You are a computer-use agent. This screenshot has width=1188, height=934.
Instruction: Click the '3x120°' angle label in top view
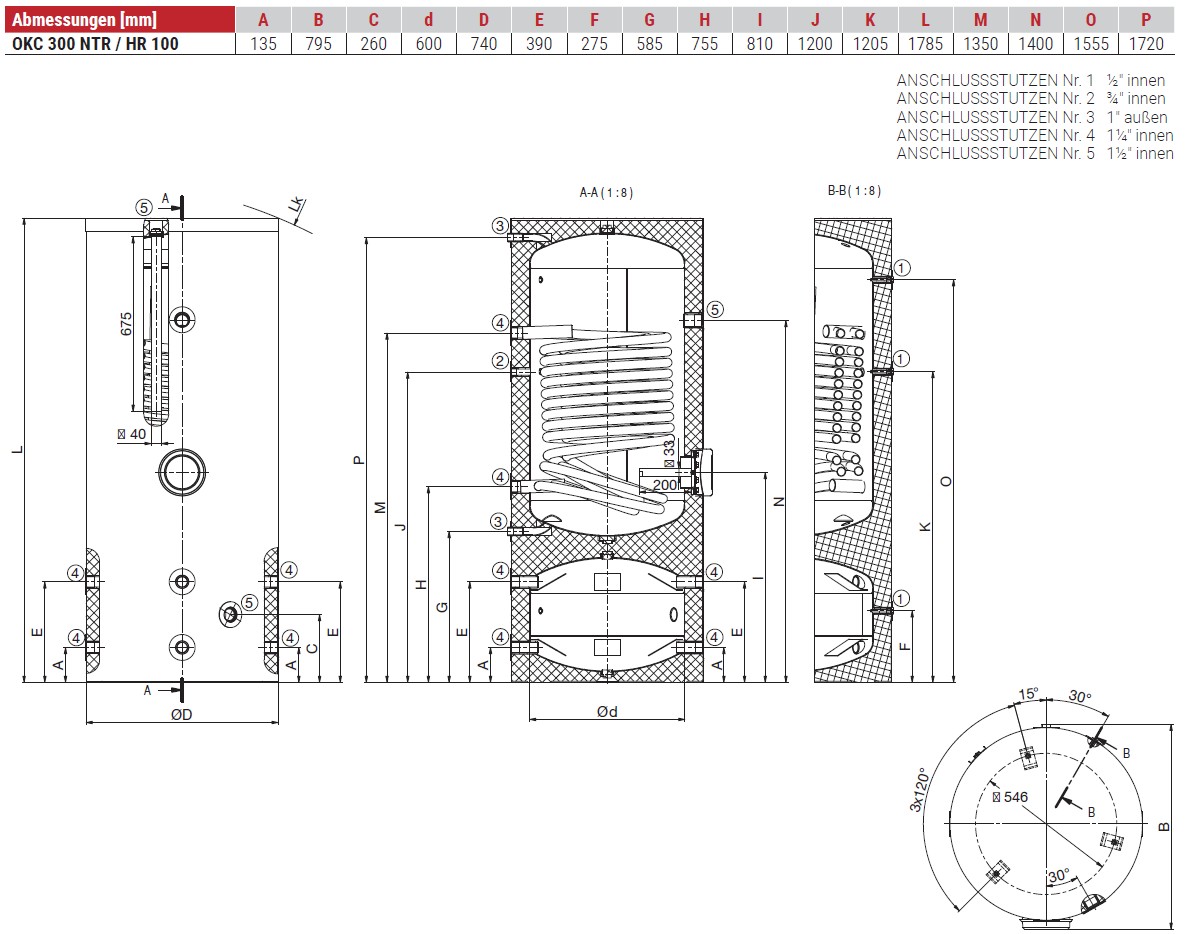point(919,790)
